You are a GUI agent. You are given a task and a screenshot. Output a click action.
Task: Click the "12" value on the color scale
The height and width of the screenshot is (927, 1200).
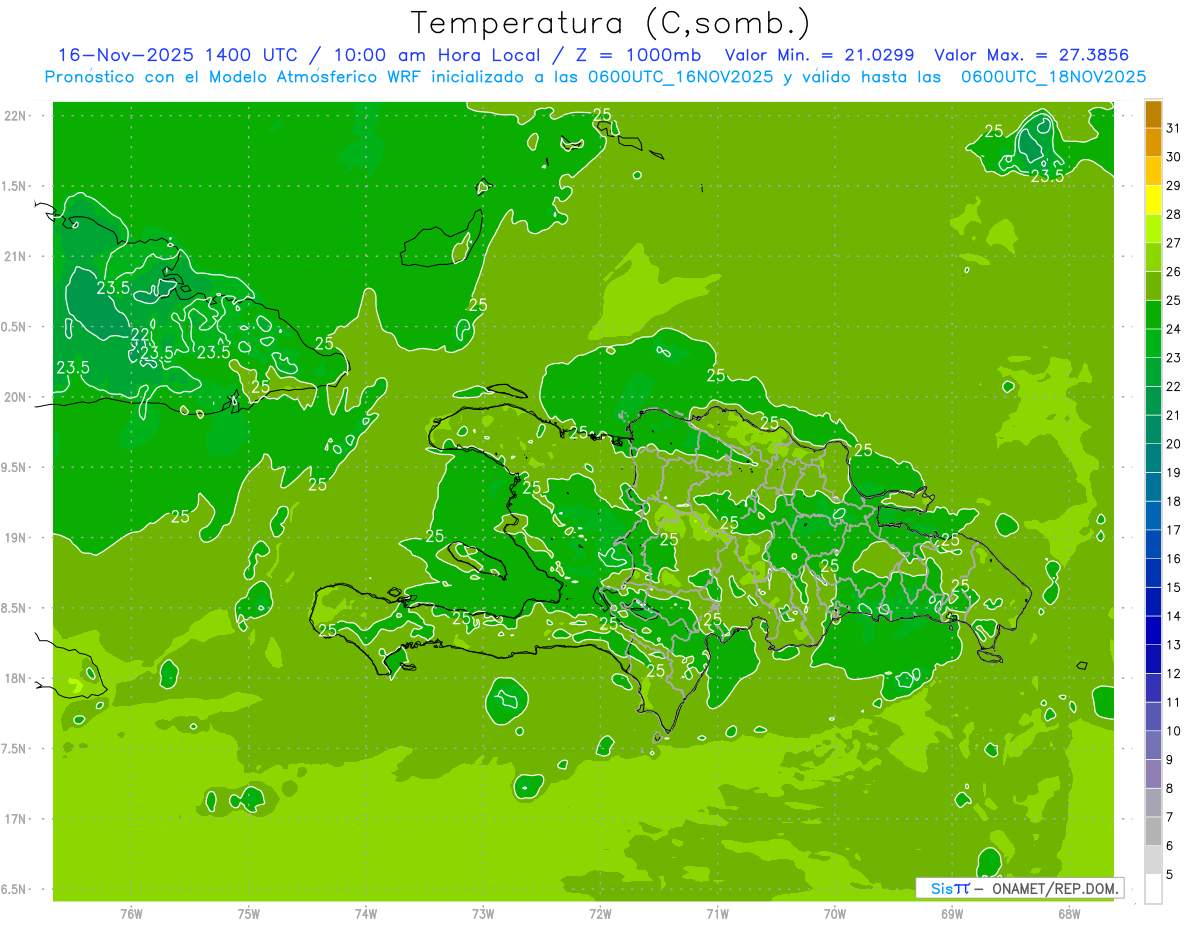[1174, 674]
